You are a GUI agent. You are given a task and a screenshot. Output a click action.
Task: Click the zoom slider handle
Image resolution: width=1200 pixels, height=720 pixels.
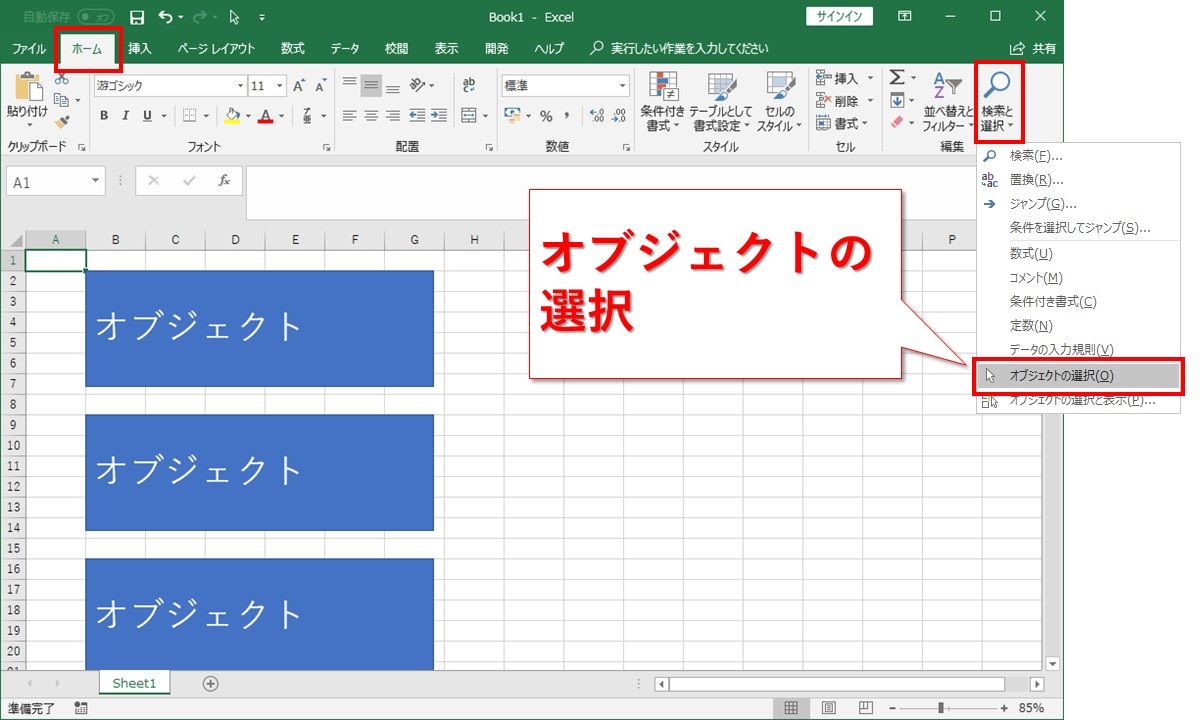click(940, 708)
